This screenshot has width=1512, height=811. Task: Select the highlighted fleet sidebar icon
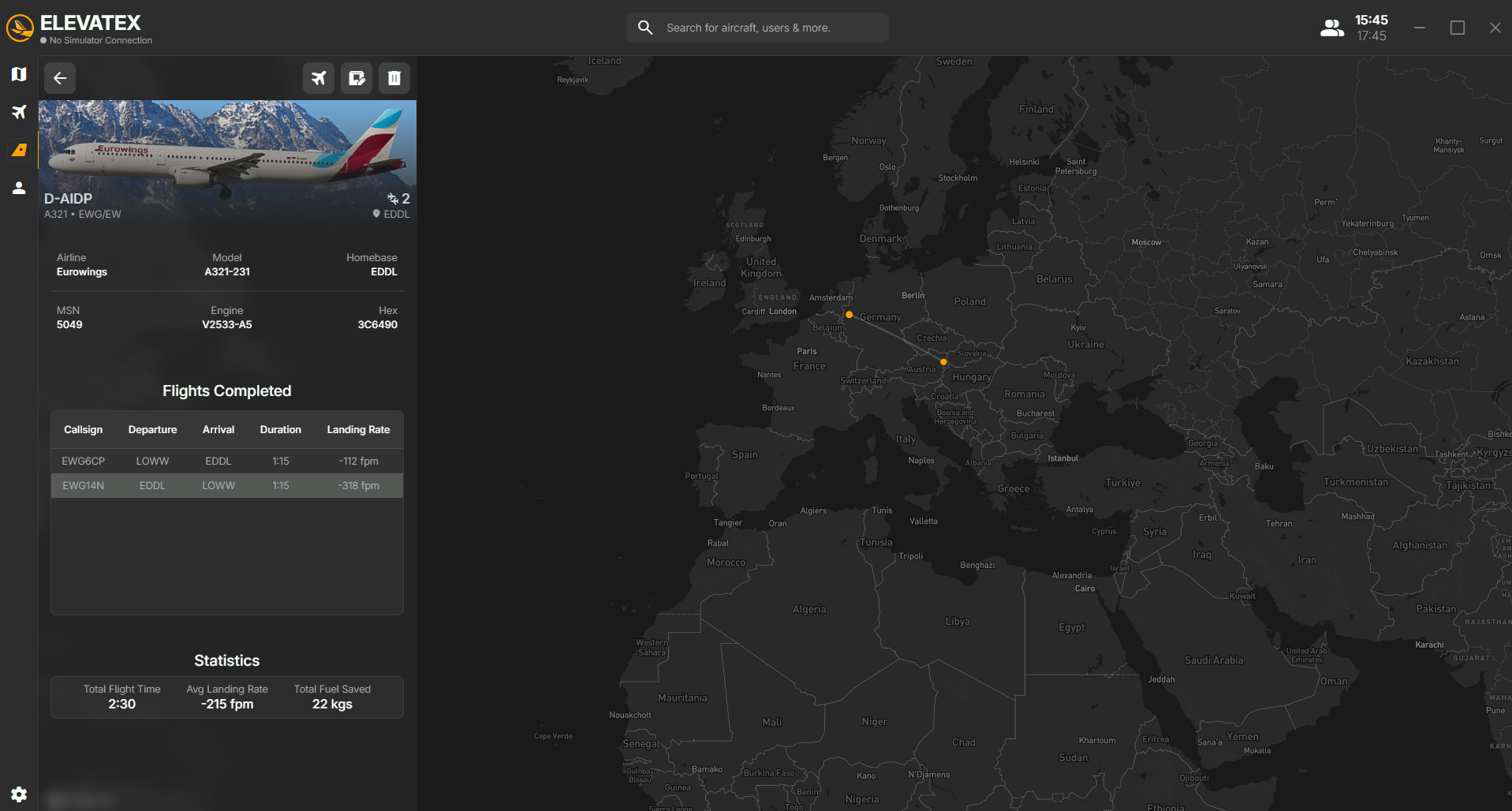(19, 150)
